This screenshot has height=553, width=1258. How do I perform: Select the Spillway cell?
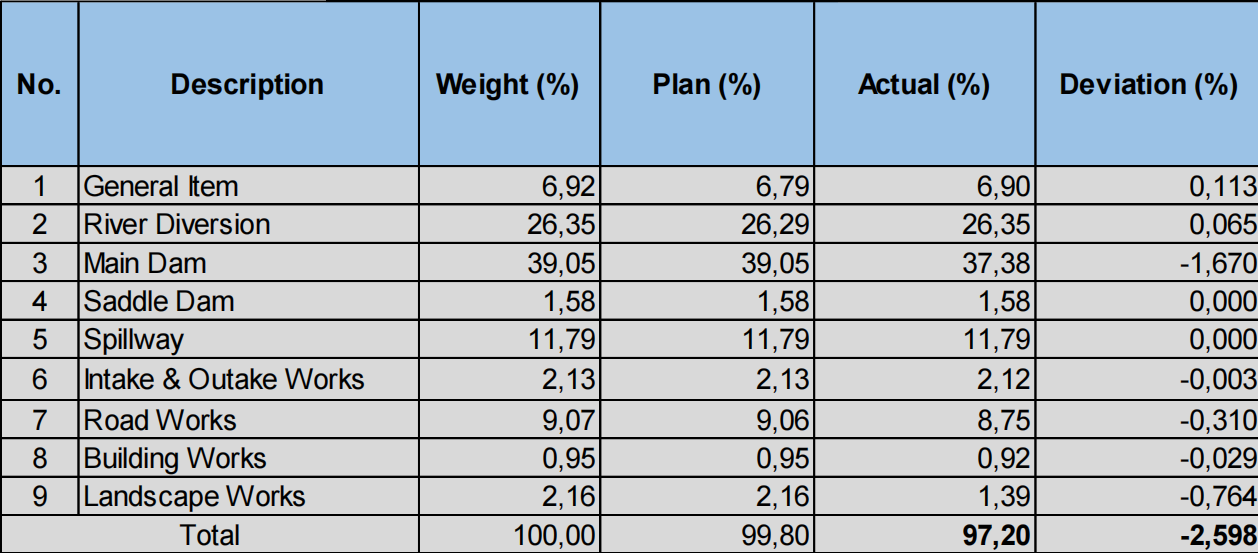tap(248, 340)
